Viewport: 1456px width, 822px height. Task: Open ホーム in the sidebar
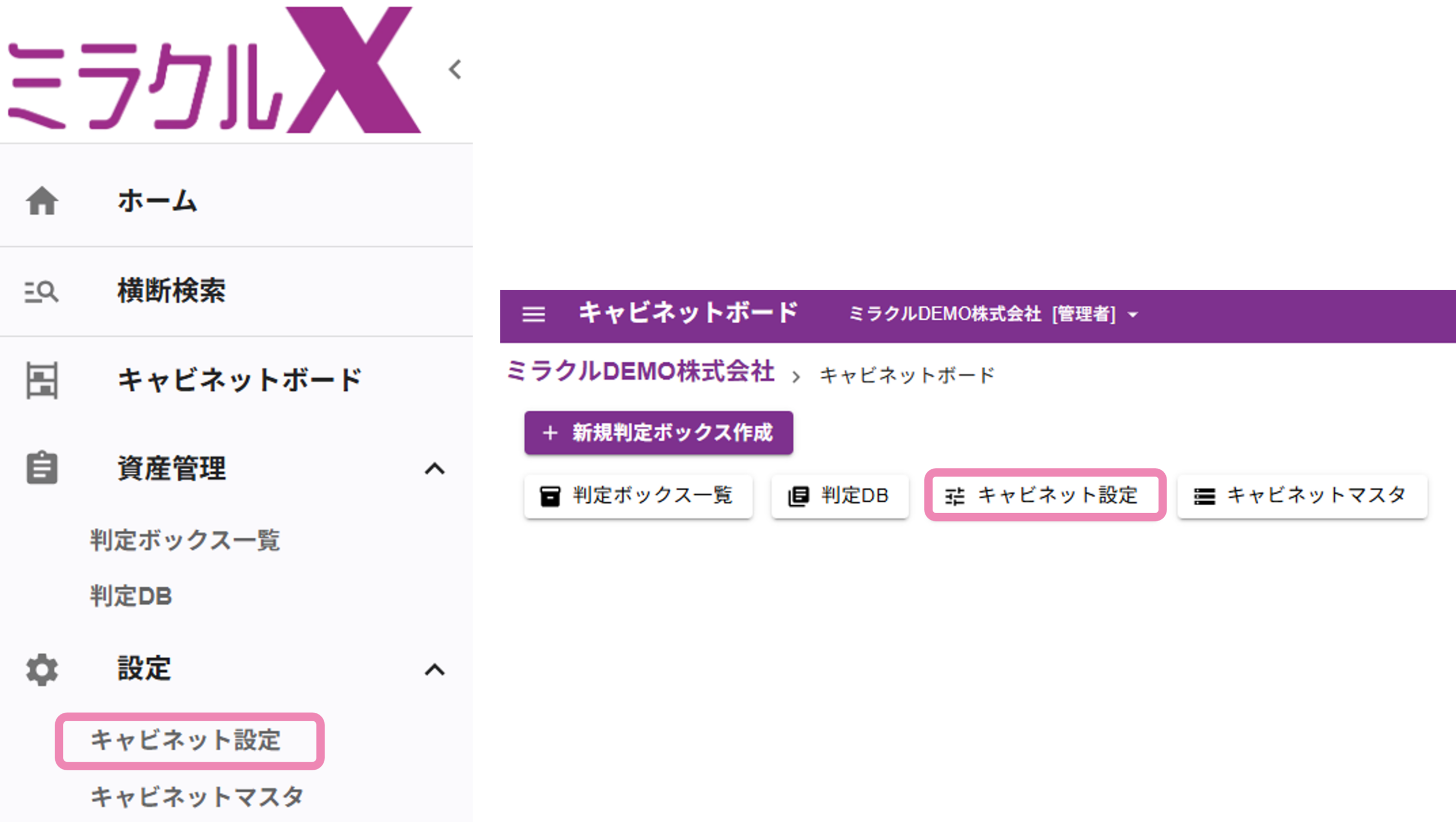tap(236, 201)
